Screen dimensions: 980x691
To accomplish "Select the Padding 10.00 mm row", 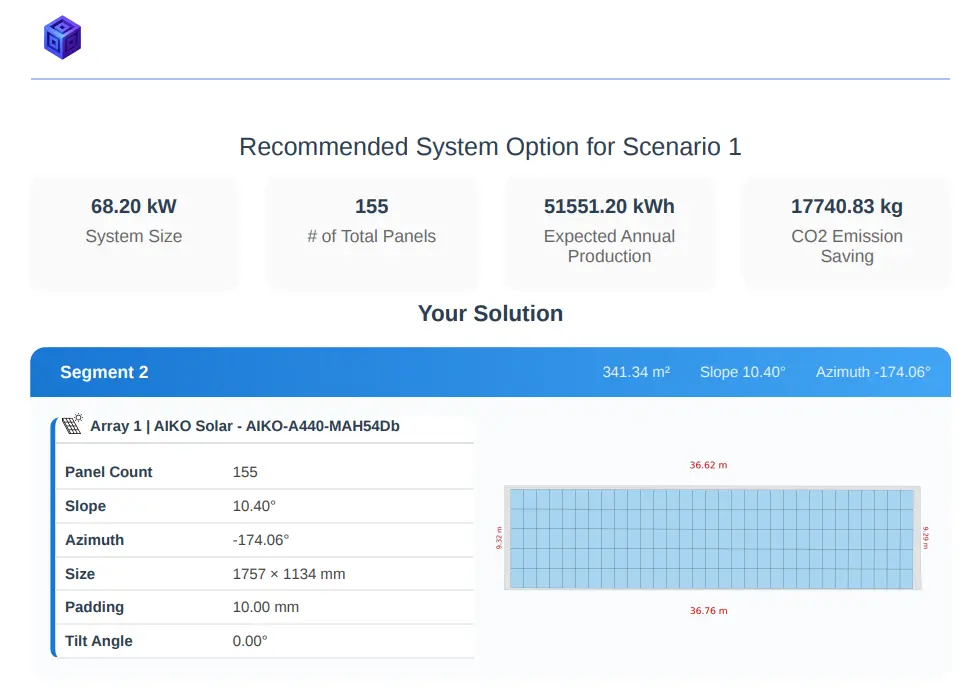I will tap(263, 607).
